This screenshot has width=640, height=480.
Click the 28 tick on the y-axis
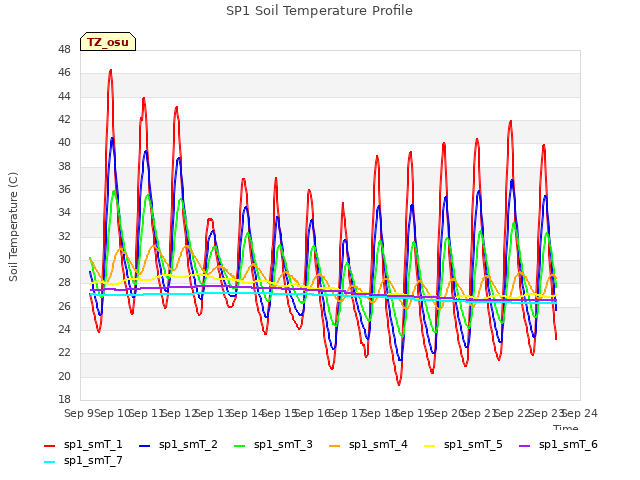tap(64, 282)
